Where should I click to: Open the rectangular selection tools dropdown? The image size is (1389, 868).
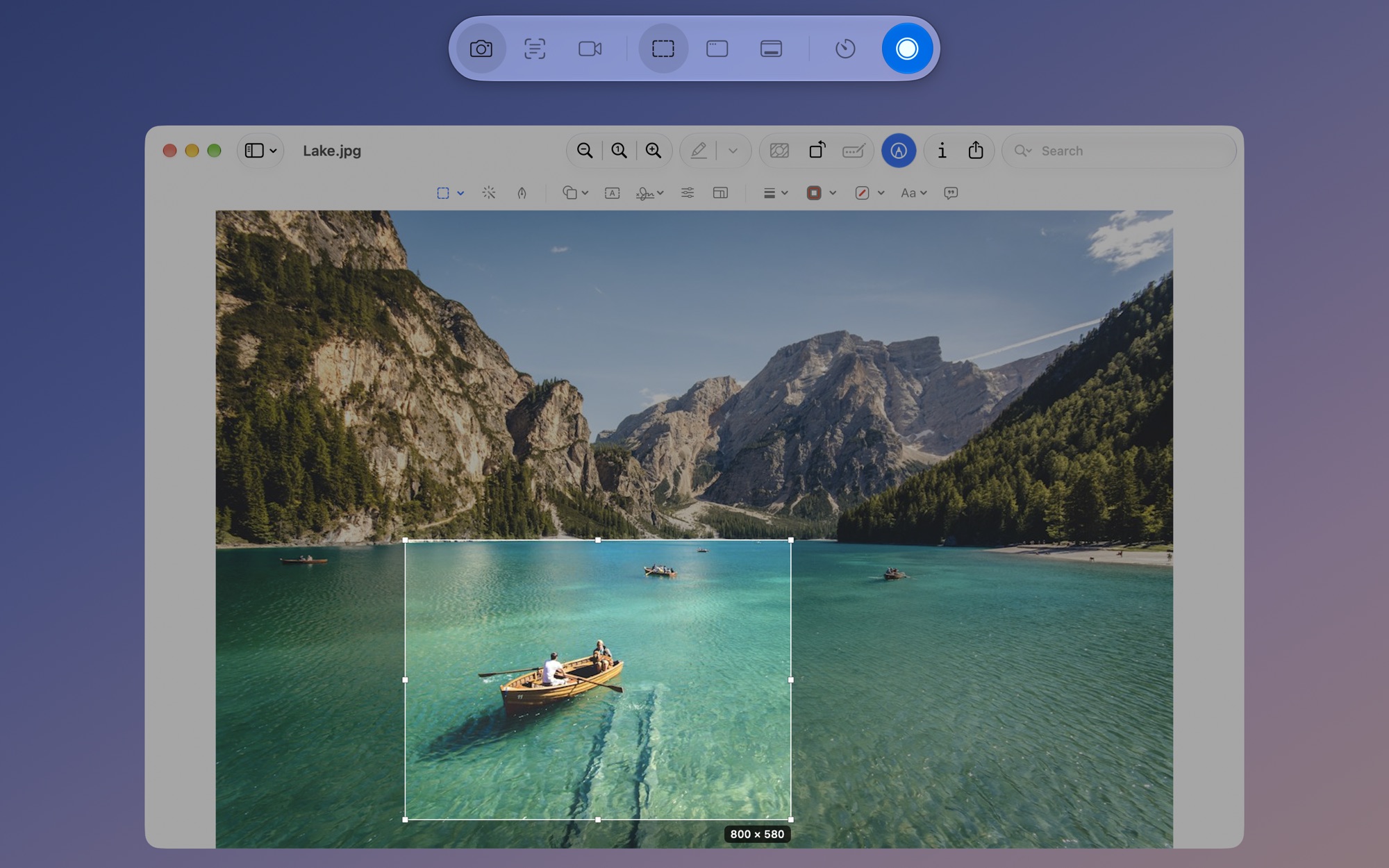click(460, 193)
